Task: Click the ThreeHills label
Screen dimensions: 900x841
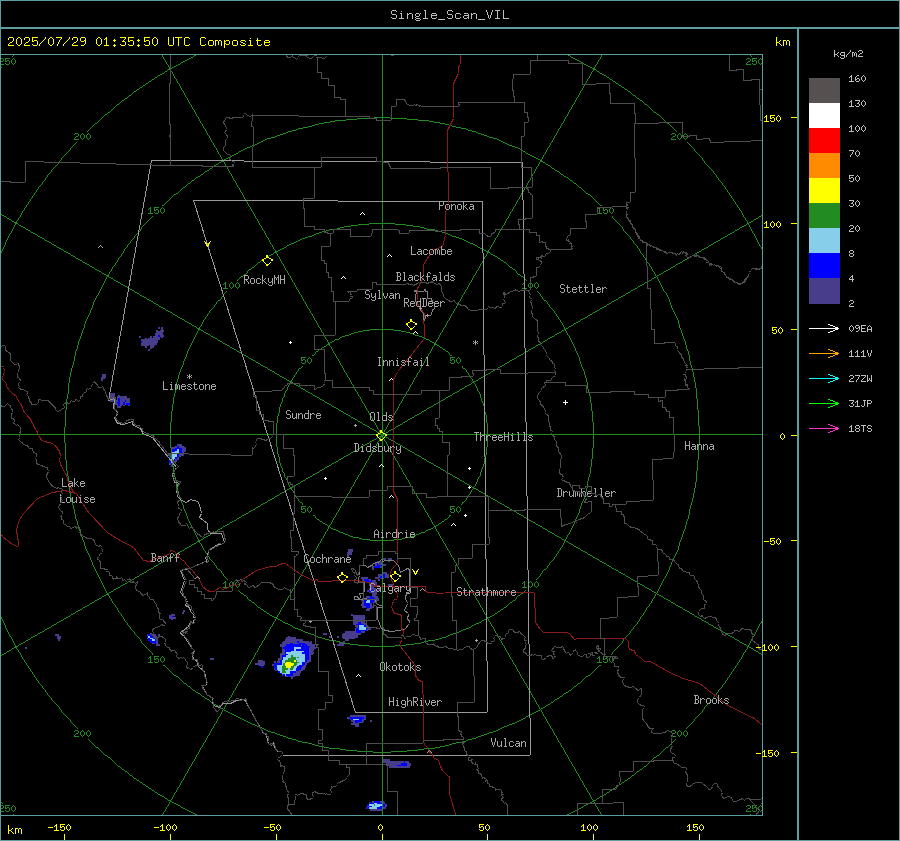Action: (x=503, y=437)
